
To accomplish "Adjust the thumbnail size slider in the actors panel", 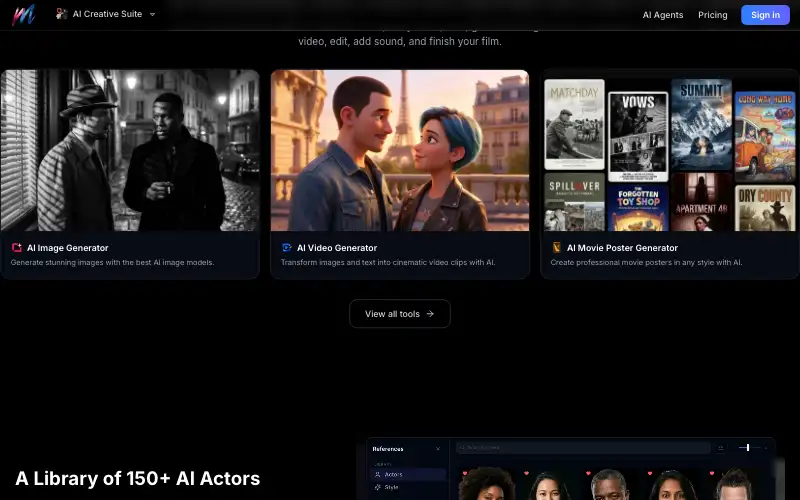I will [750, 447].
